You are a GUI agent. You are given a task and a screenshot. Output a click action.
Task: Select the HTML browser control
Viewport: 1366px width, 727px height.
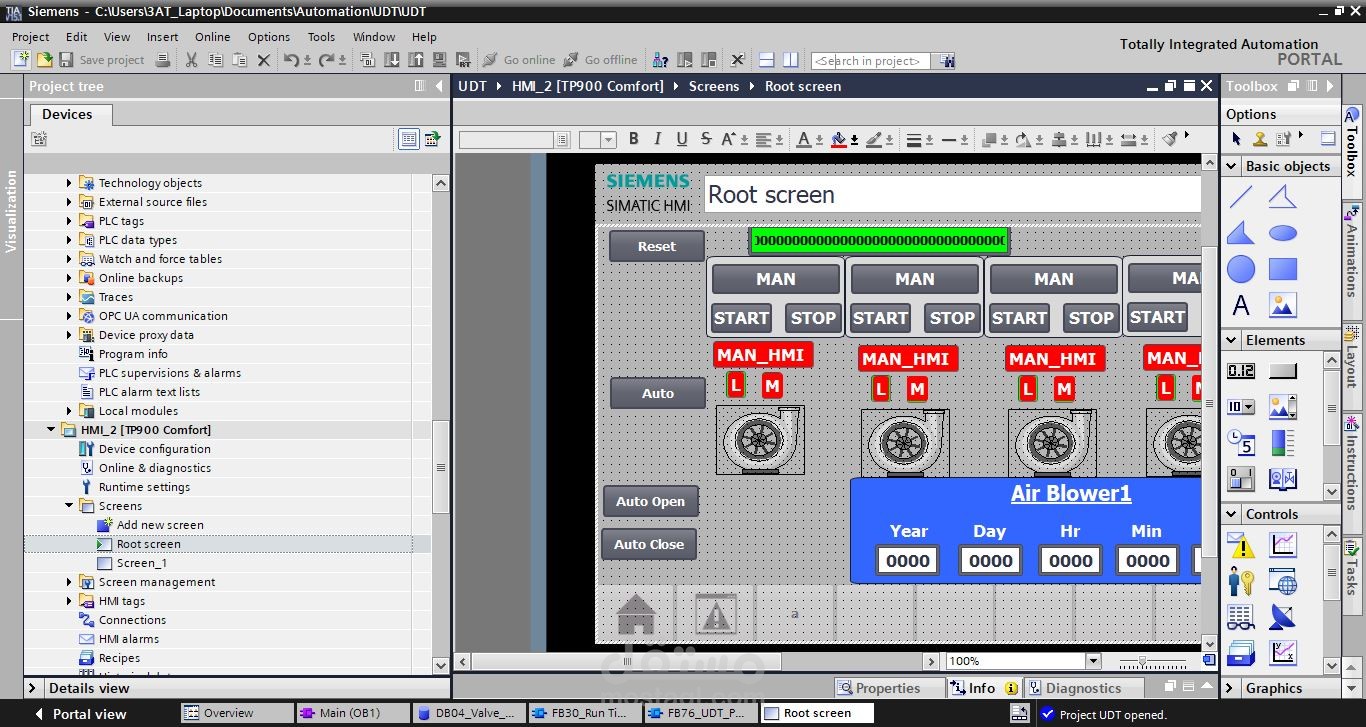click(x=1283, y=581)
